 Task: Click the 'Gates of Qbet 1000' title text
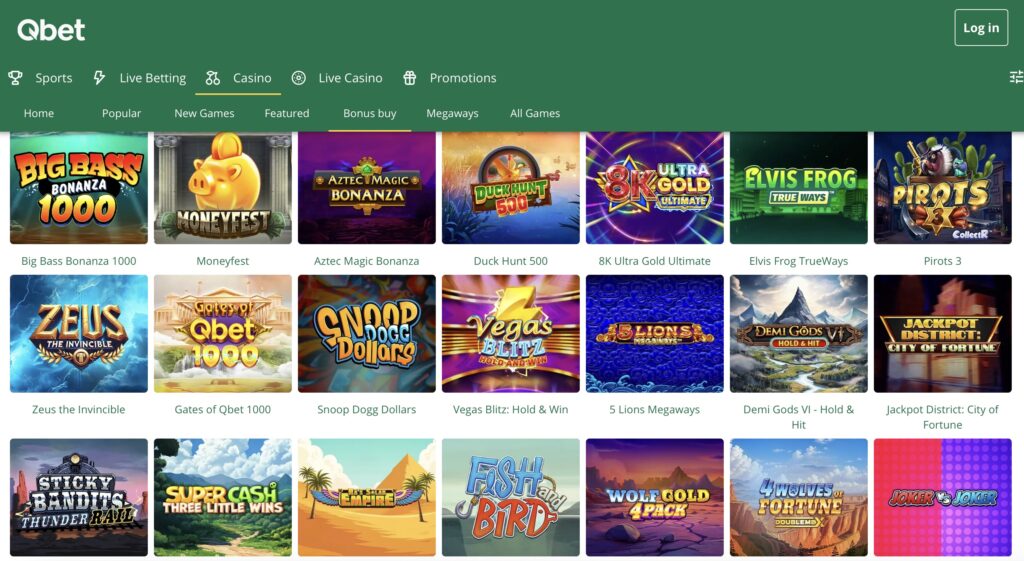tap(223, 409)
